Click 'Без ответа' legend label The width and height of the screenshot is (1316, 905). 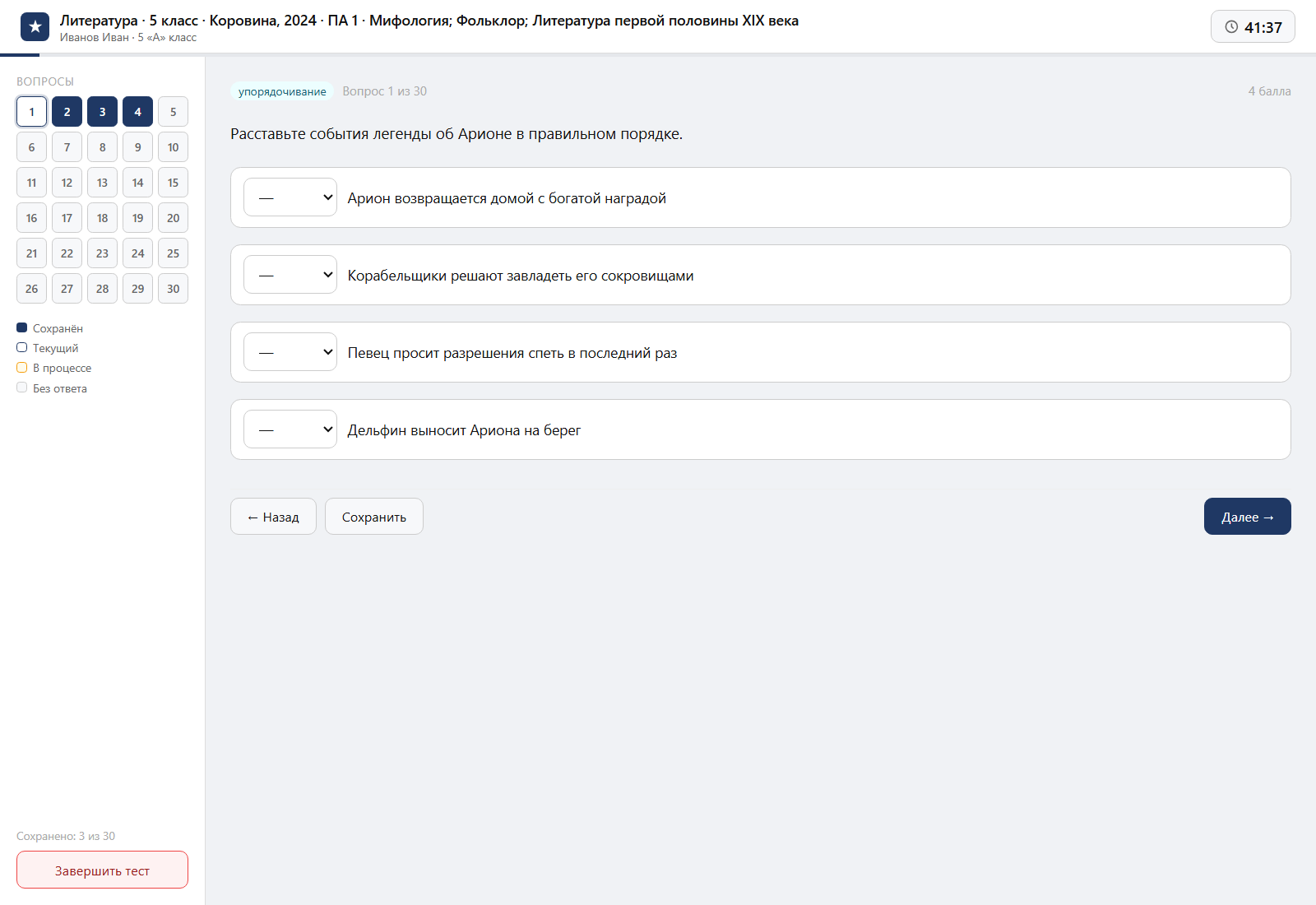tap(60, 388)
